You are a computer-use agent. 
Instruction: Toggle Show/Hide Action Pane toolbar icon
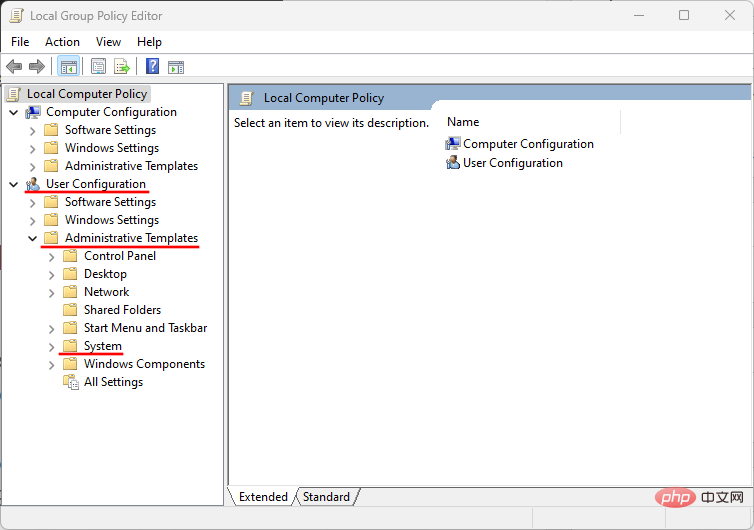pyautogui.click(x=176, y=67)
